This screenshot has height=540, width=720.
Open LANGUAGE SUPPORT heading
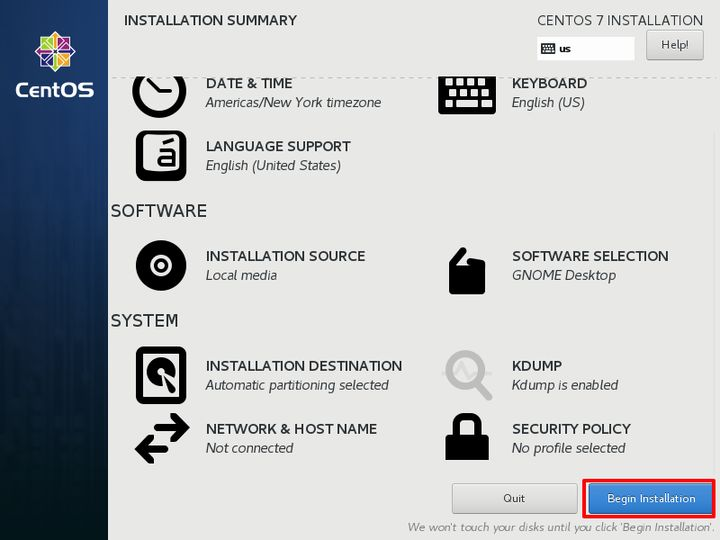278,146
